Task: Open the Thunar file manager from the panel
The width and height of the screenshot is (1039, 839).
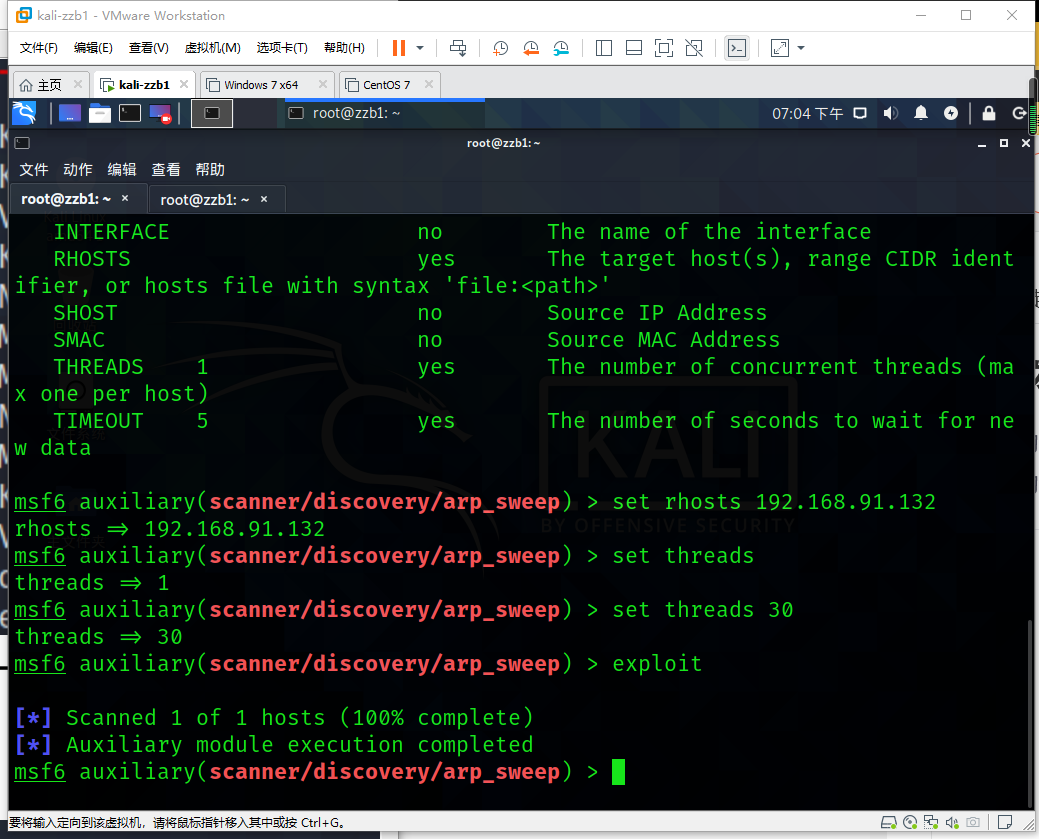Action: point(101,113)
